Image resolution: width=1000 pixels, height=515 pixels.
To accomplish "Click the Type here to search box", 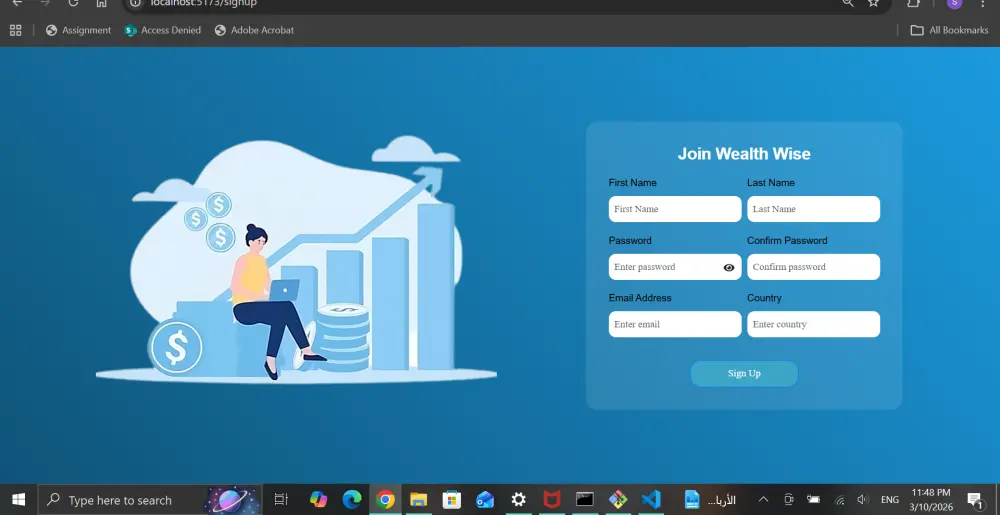I will [150, 500].
